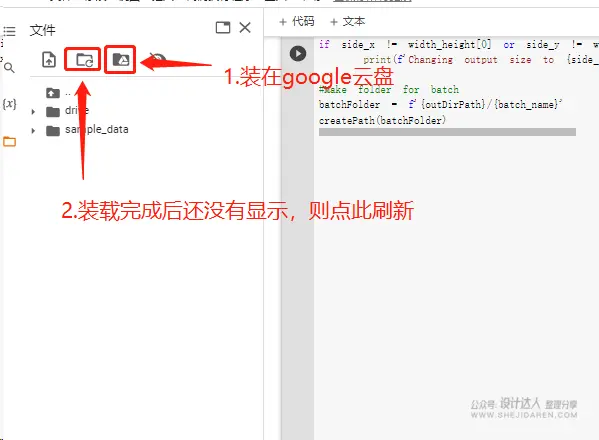Open the search sidebar icon
The image size is (599, 440).
tap(9, 68)
